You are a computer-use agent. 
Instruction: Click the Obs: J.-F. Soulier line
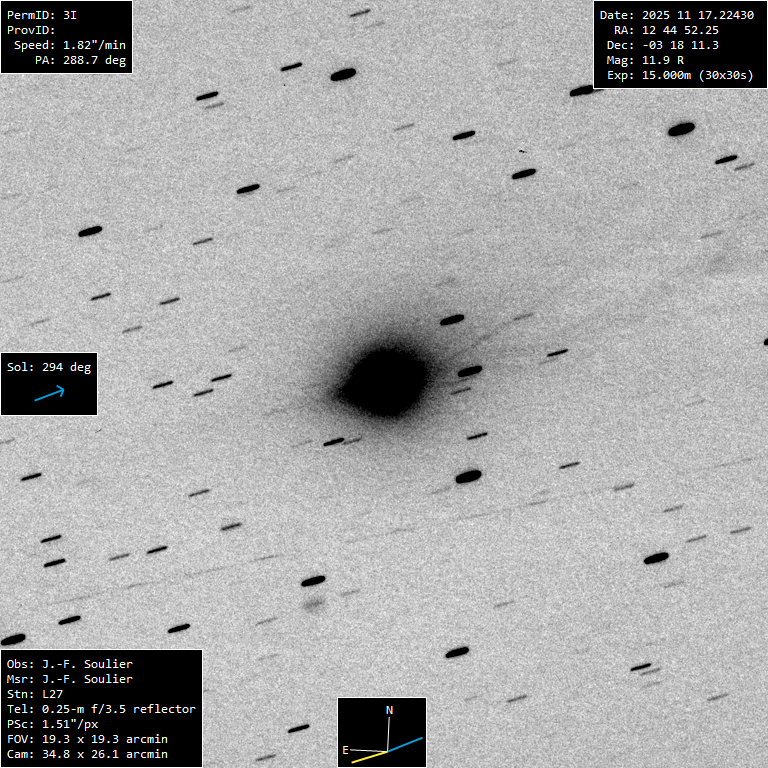(70, 664)
